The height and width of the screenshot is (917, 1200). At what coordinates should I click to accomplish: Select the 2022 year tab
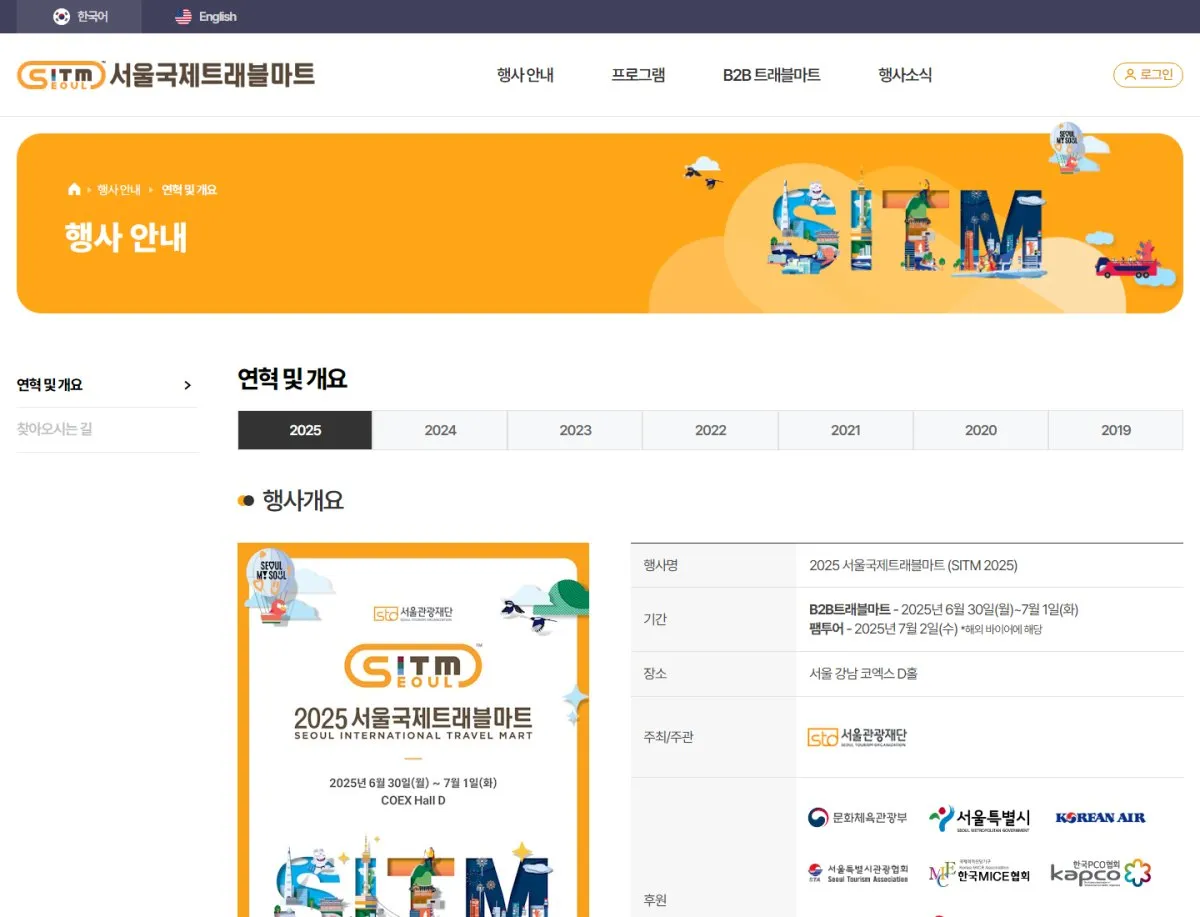[710, 430]
